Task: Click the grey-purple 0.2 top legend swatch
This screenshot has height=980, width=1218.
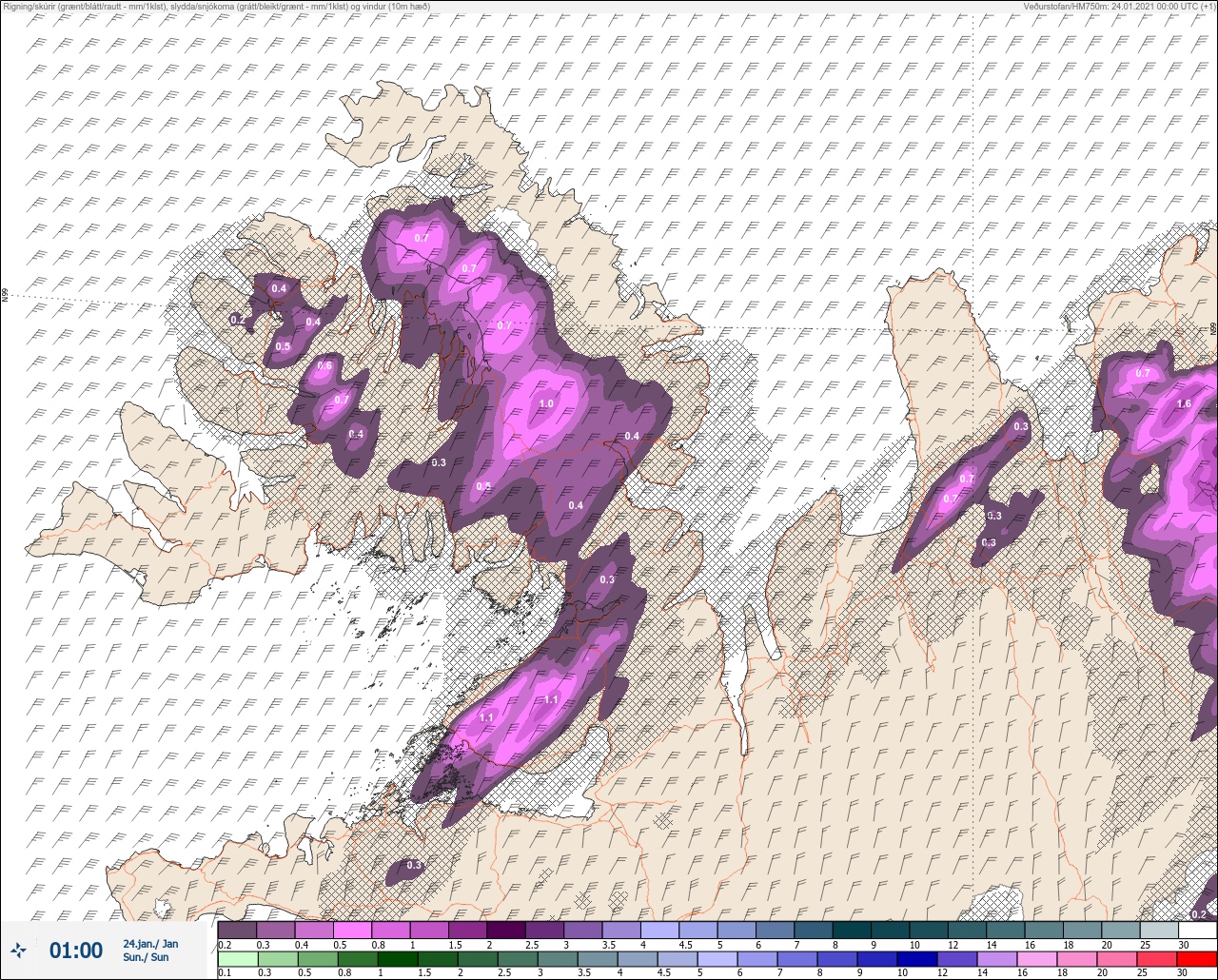Action: (x=237, y=930)
